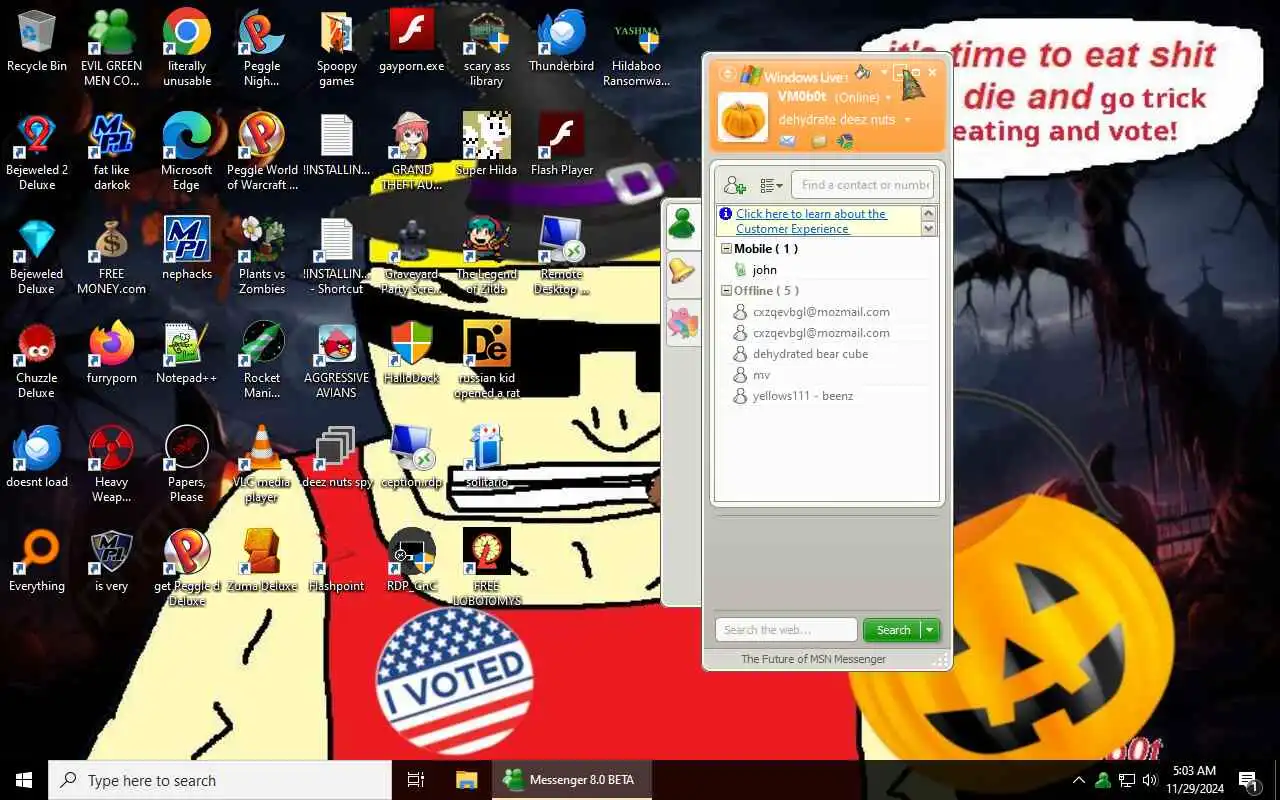The height and width of the screenshot is (800, 1280).
Task: Open Task View on the taskbar
Action: 416,780
